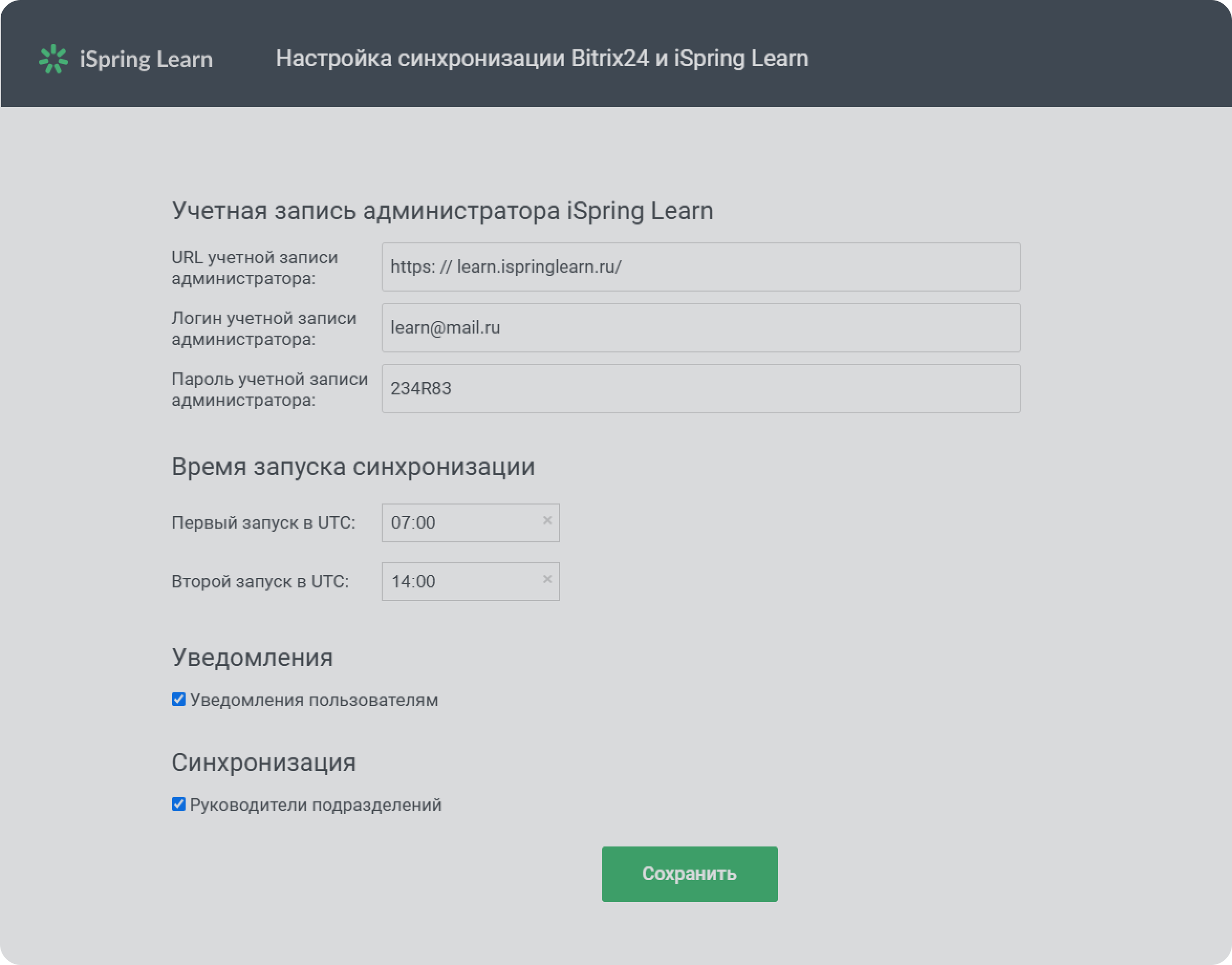
Task: Click the iSpring Learn logo icon
Action: pyautogui.click(x=53, y=59)
